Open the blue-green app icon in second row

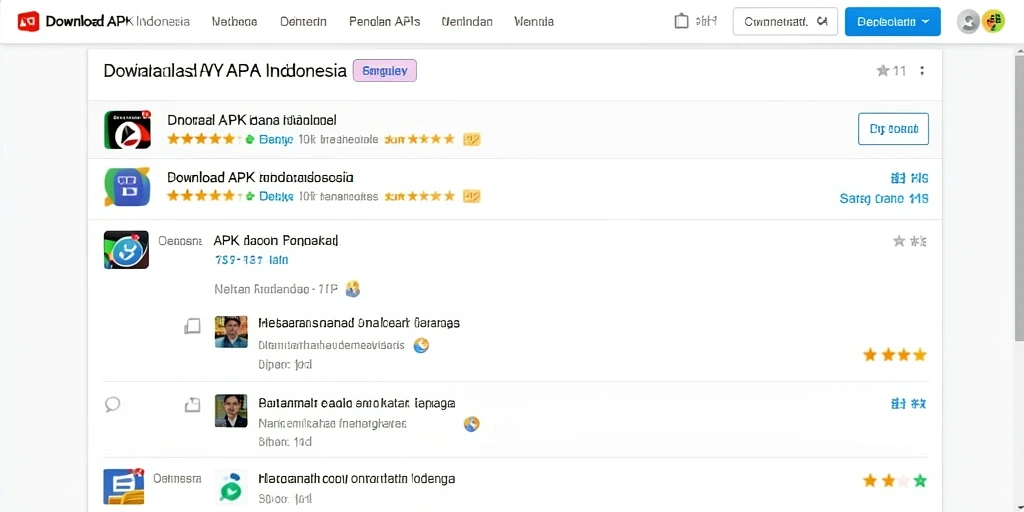[x=127, y=187]
